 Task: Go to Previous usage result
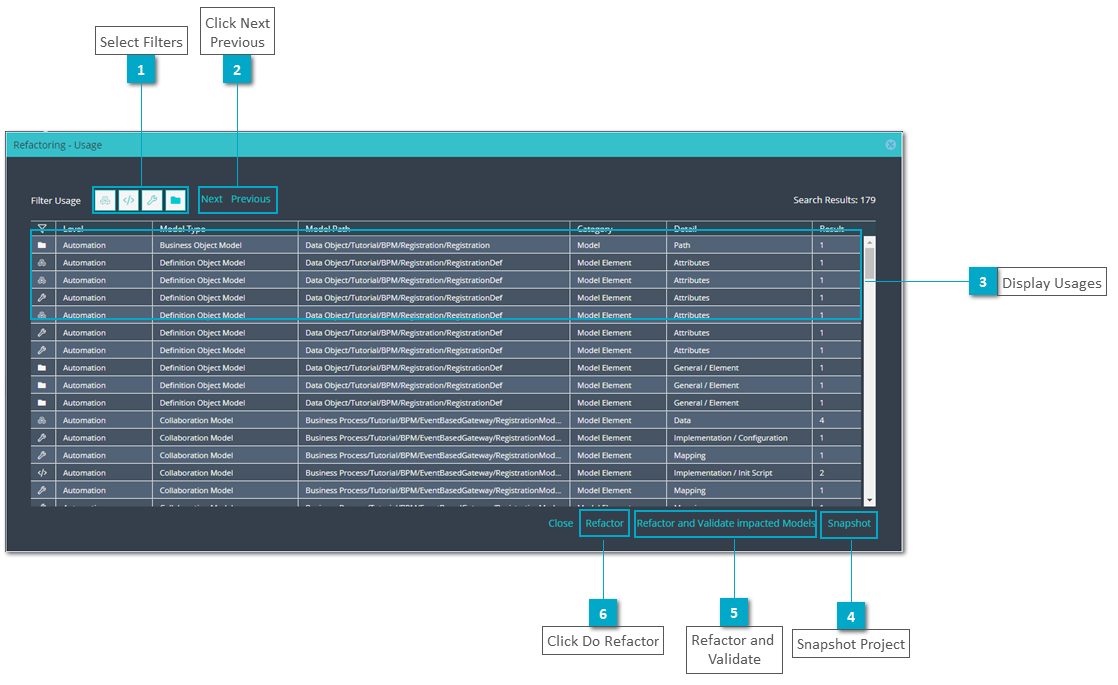[250, 200]
